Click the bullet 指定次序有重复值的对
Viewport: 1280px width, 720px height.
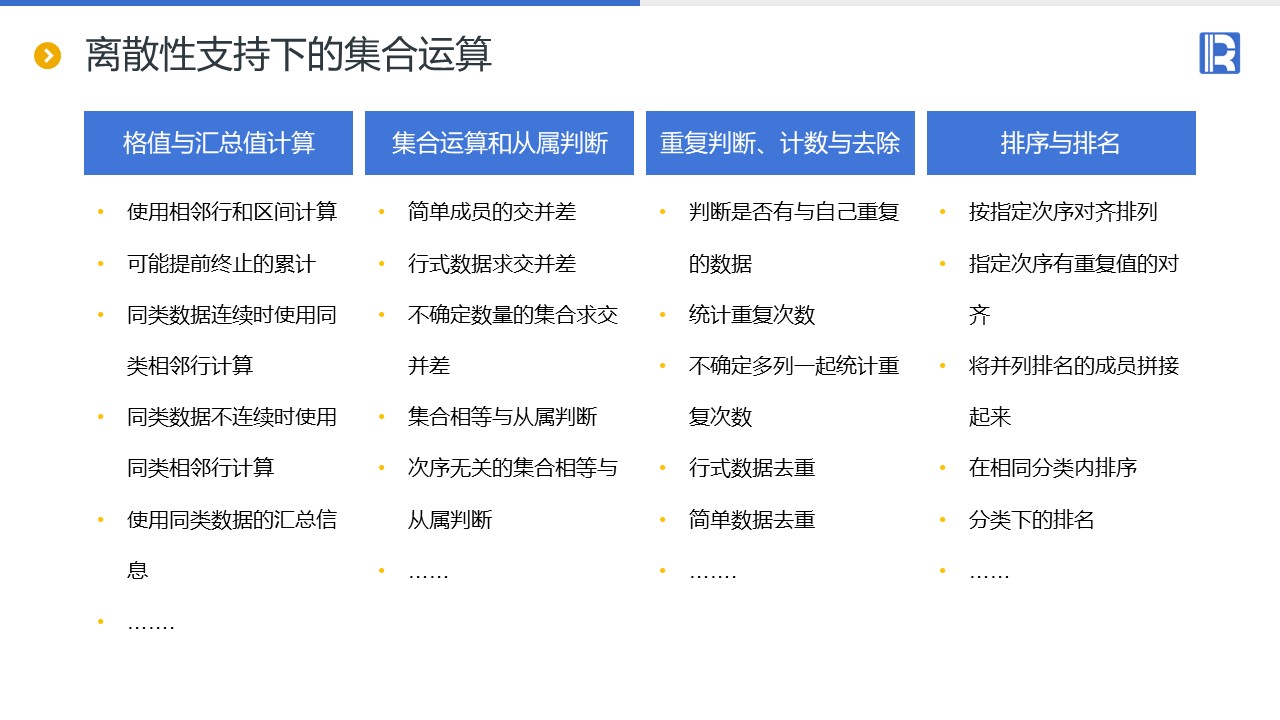(1074, 264)
